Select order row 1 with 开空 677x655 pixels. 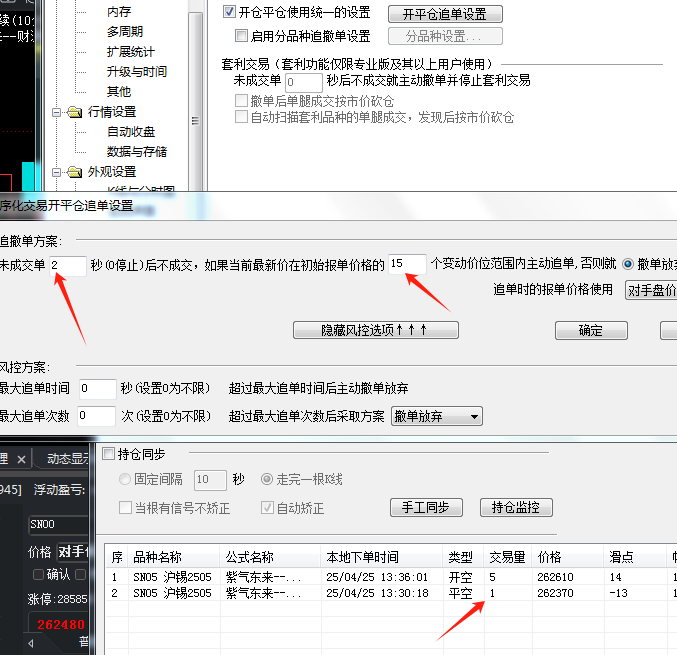(391, 577)
